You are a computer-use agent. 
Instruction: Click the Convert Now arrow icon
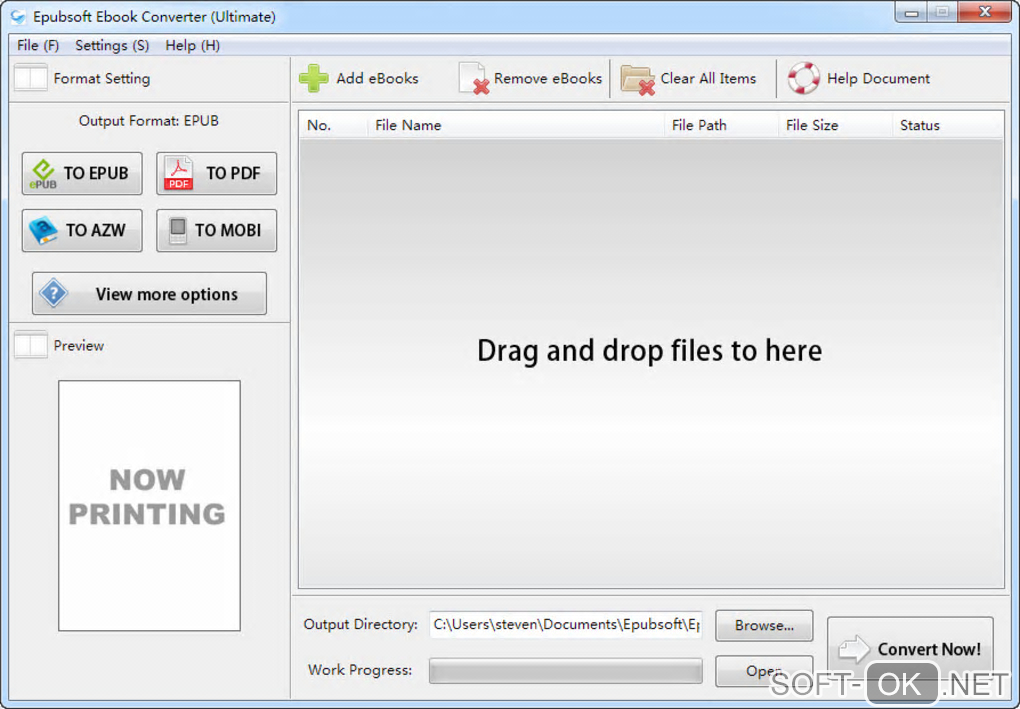(854, 649)
